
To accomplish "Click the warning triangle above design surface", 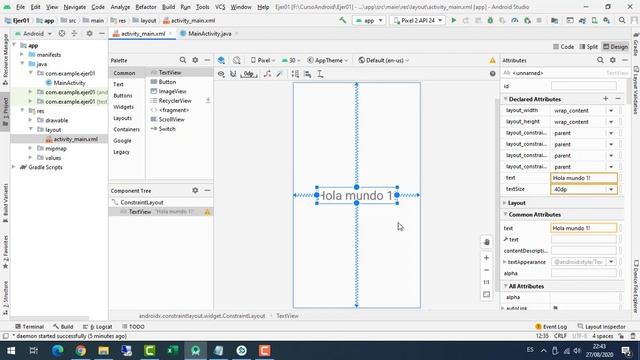I will point(493,60).
